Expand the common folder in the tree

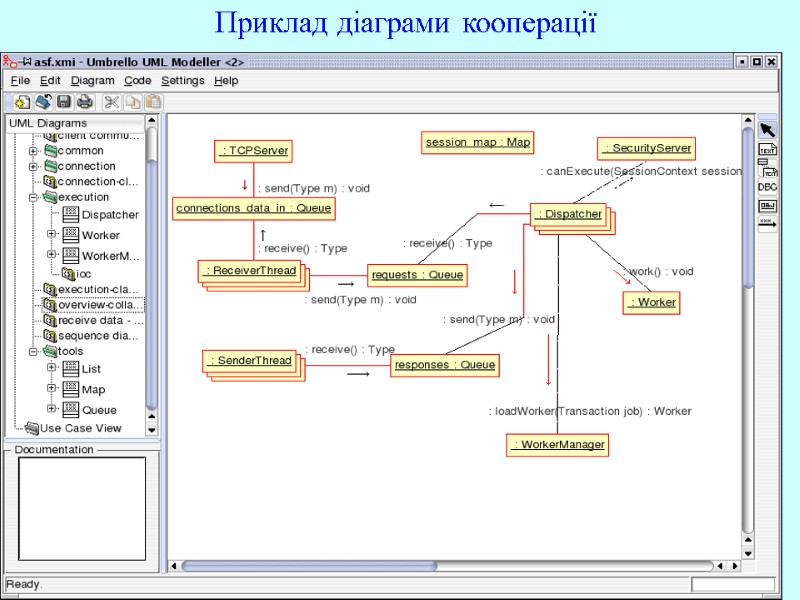click(34, 151)
